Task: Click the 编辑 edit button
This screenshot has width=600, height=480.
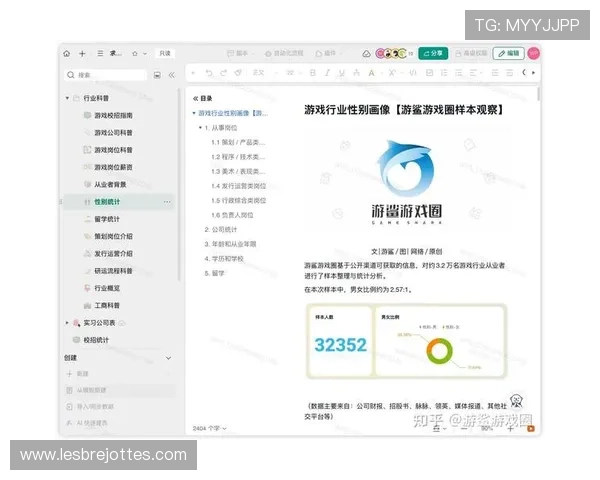Action: tap(509, 53)
